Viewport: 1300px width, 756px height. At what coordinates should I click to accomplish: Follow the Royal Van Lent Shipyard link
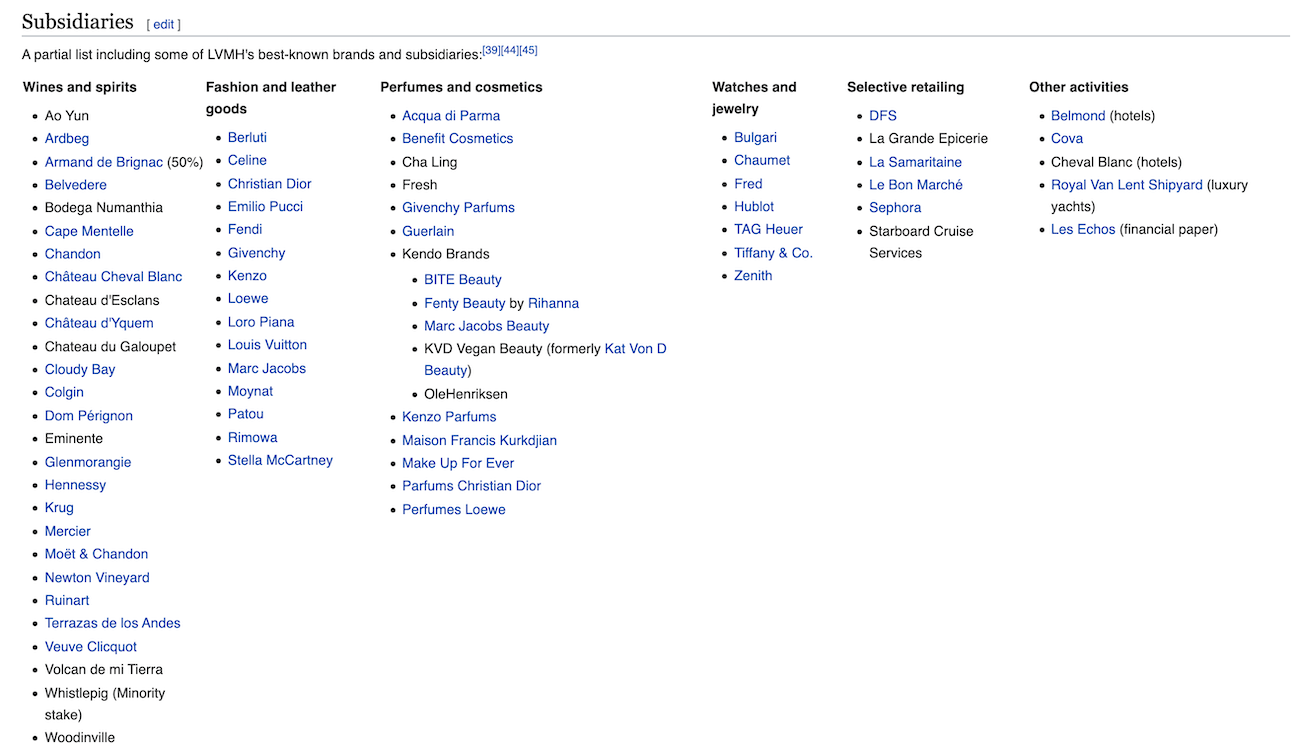pos(1127,185)
